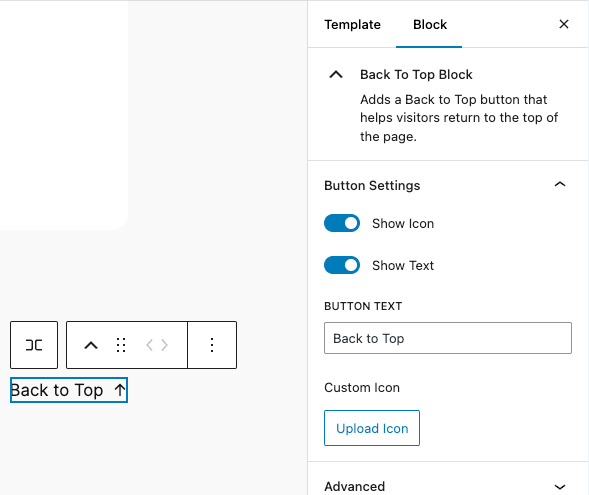Click the block drag handle dots
This screenshot has height=495, width=589.
(121, 345)
